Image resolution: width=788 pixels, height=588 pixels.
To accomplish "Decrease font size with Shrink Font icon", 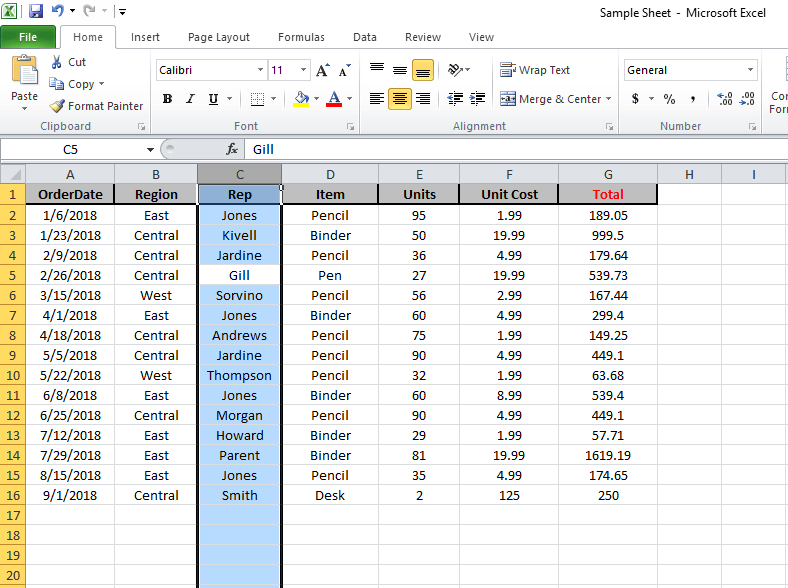I will tap(344, 70).
